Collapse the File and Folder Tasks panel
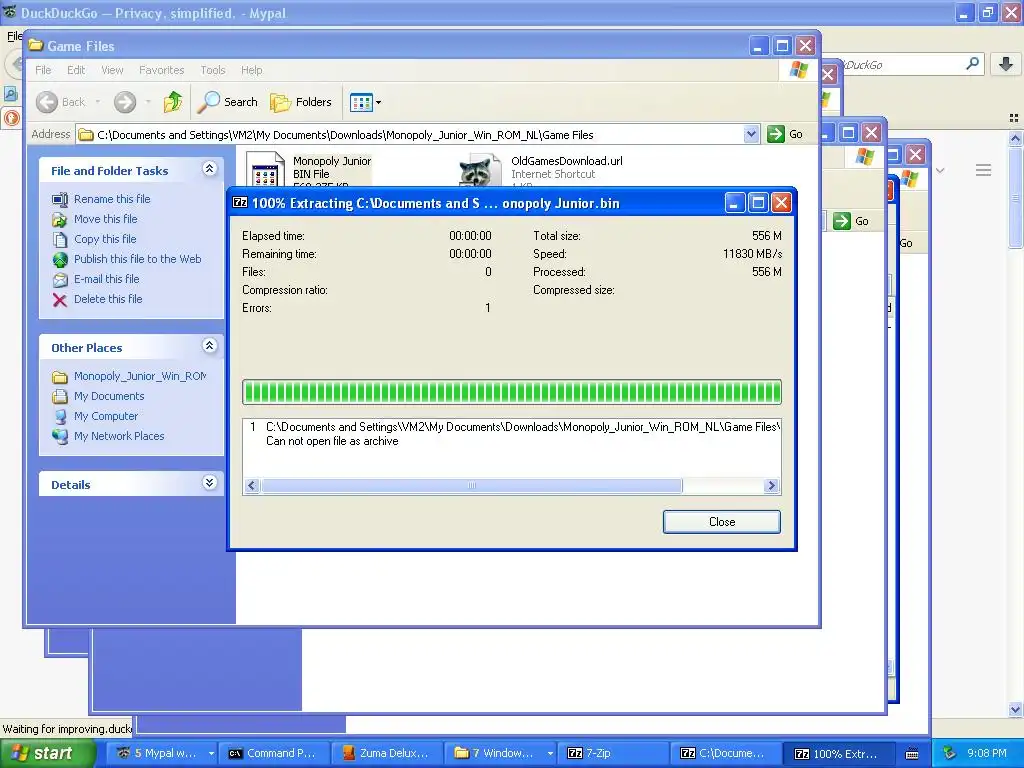The image size is (1024, 768). coord(210,169)
